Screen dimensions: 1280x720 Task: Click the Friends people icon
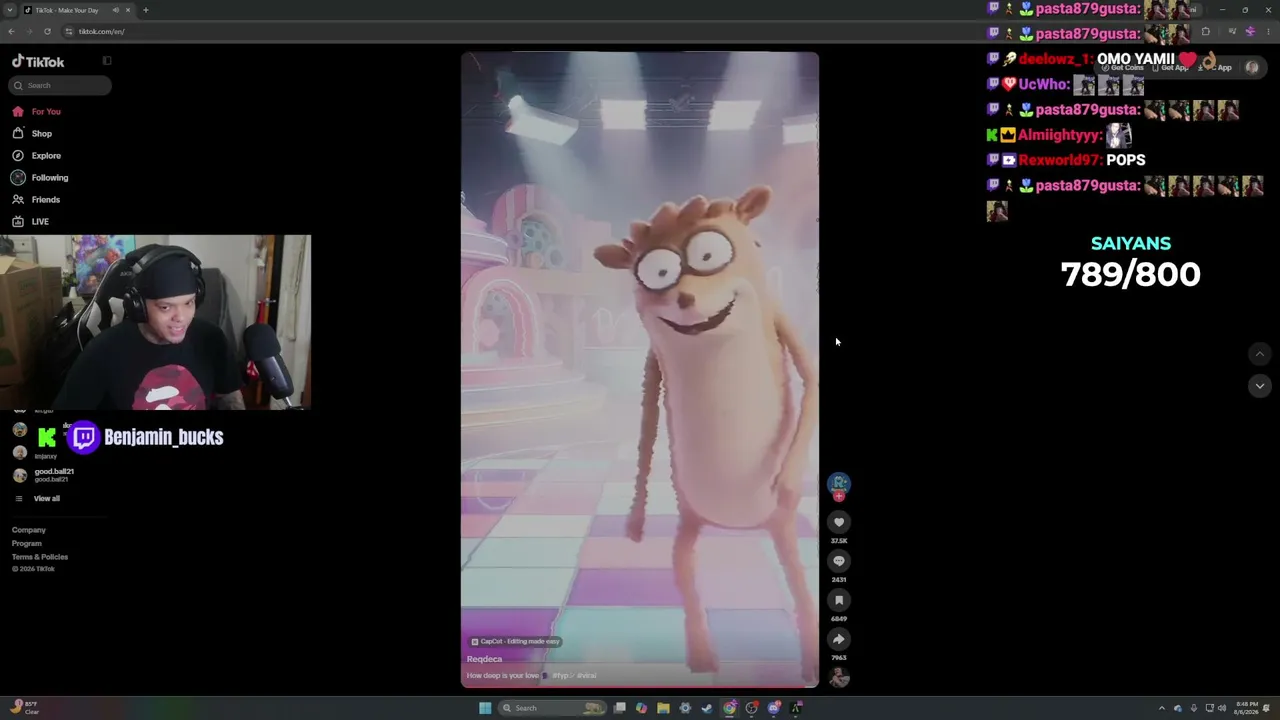point(18,200)
